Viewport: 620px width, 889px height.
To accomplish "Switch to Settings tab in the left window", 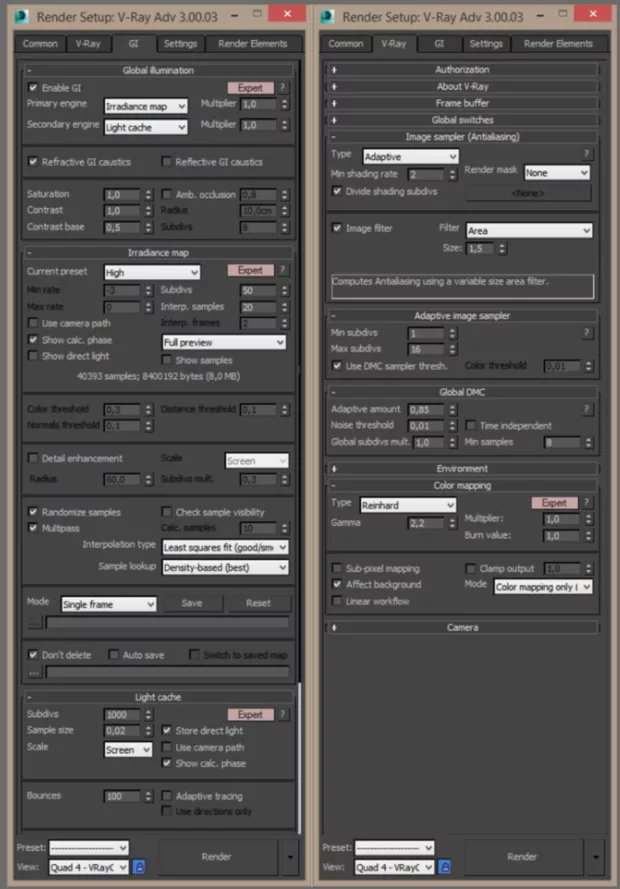I will 180,44.
